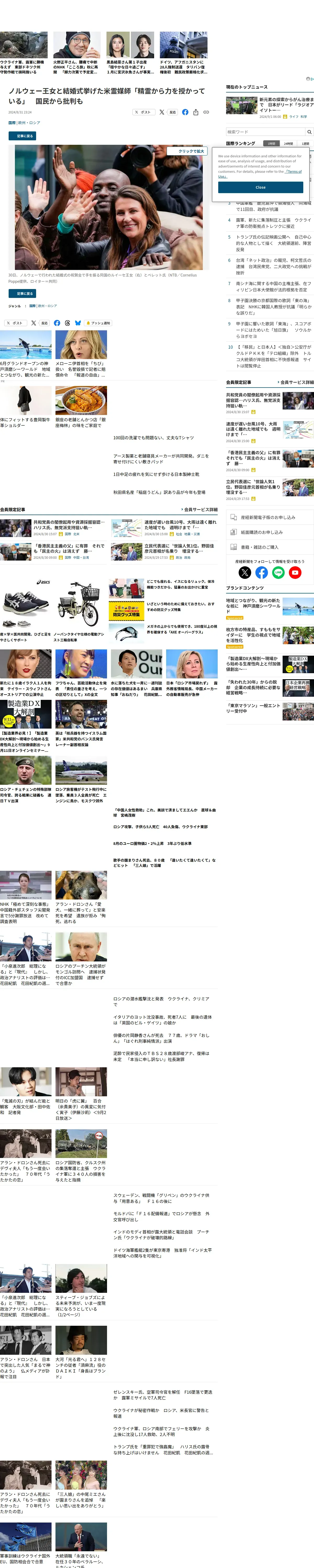Screen dimensions: 314x1568
Task: Open brand content 枚方市の特産品 link
Action: coord(254,635)
